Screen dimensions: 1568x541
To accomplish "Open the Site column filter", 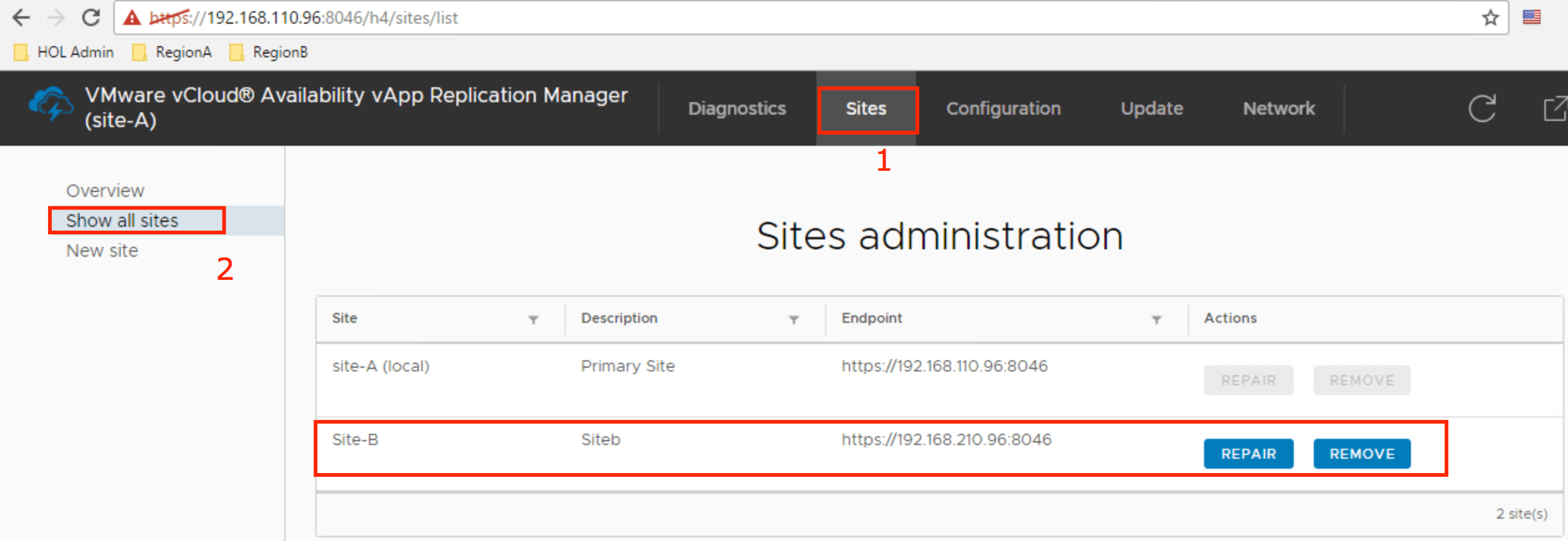I will pos(533,320).
